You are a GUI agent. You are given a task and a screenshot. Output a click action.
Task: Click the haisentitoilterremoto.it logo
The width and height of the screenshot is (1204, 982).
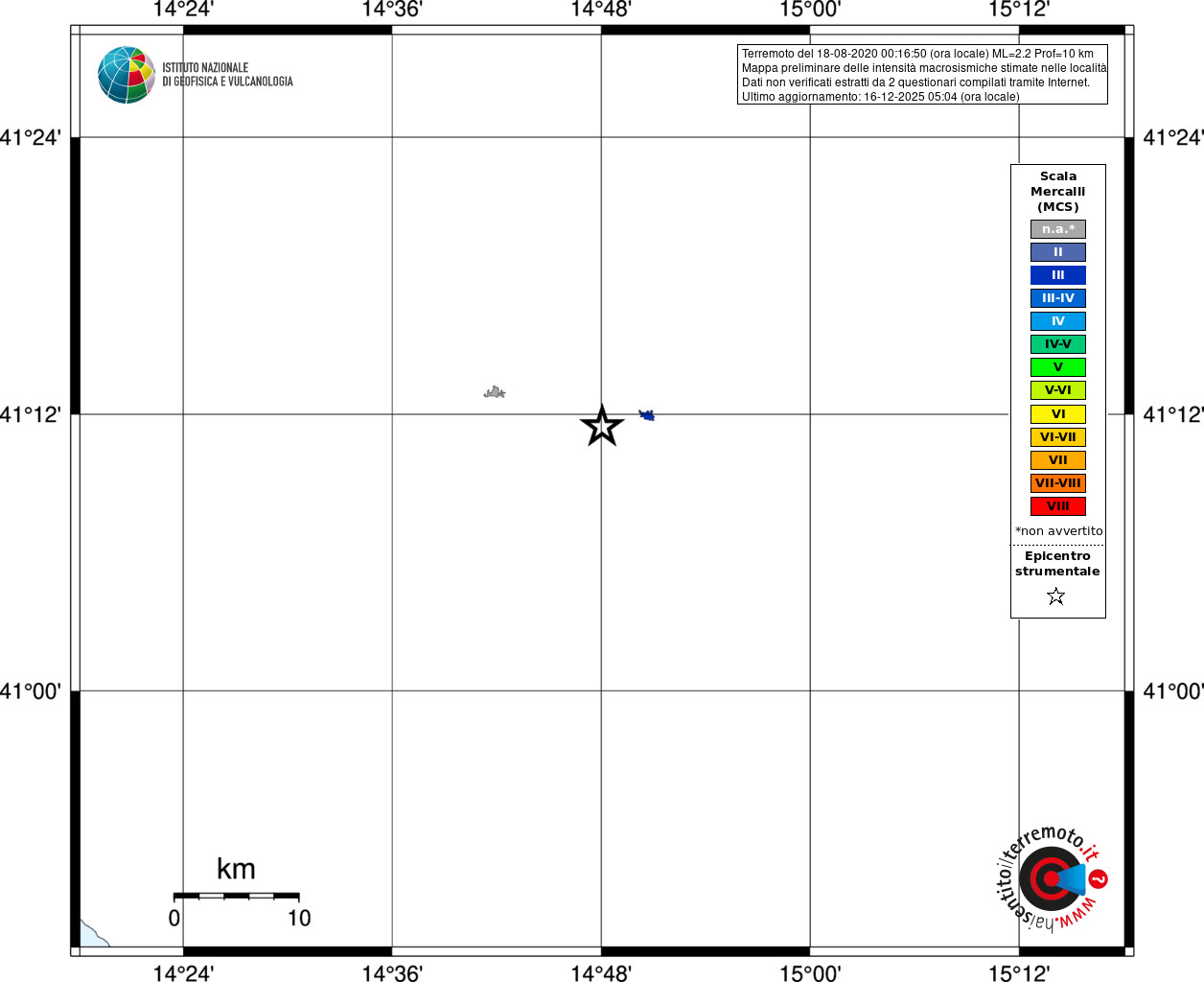point(1052,877)
